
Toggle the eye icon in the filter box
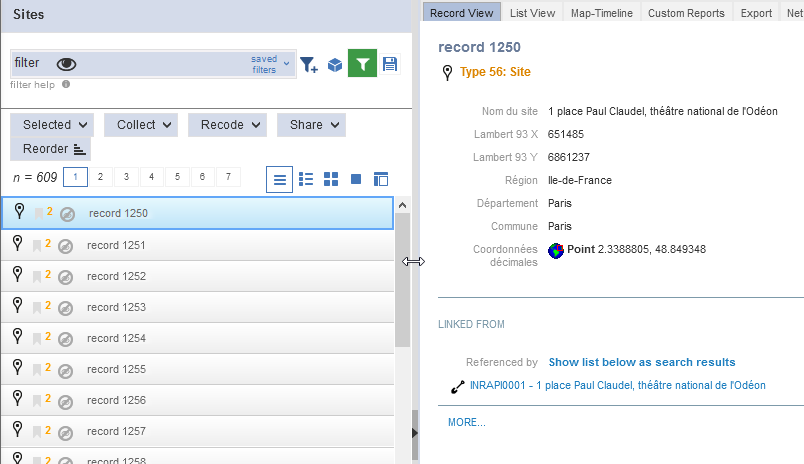67,64
